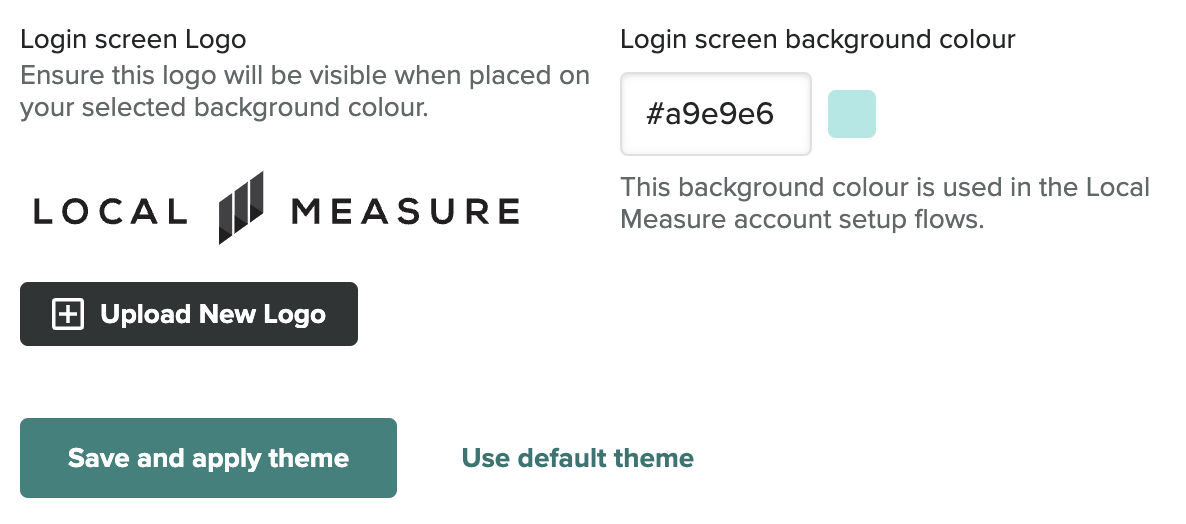
Task: Revert with the Use default theme link
Action: point(577,458)
